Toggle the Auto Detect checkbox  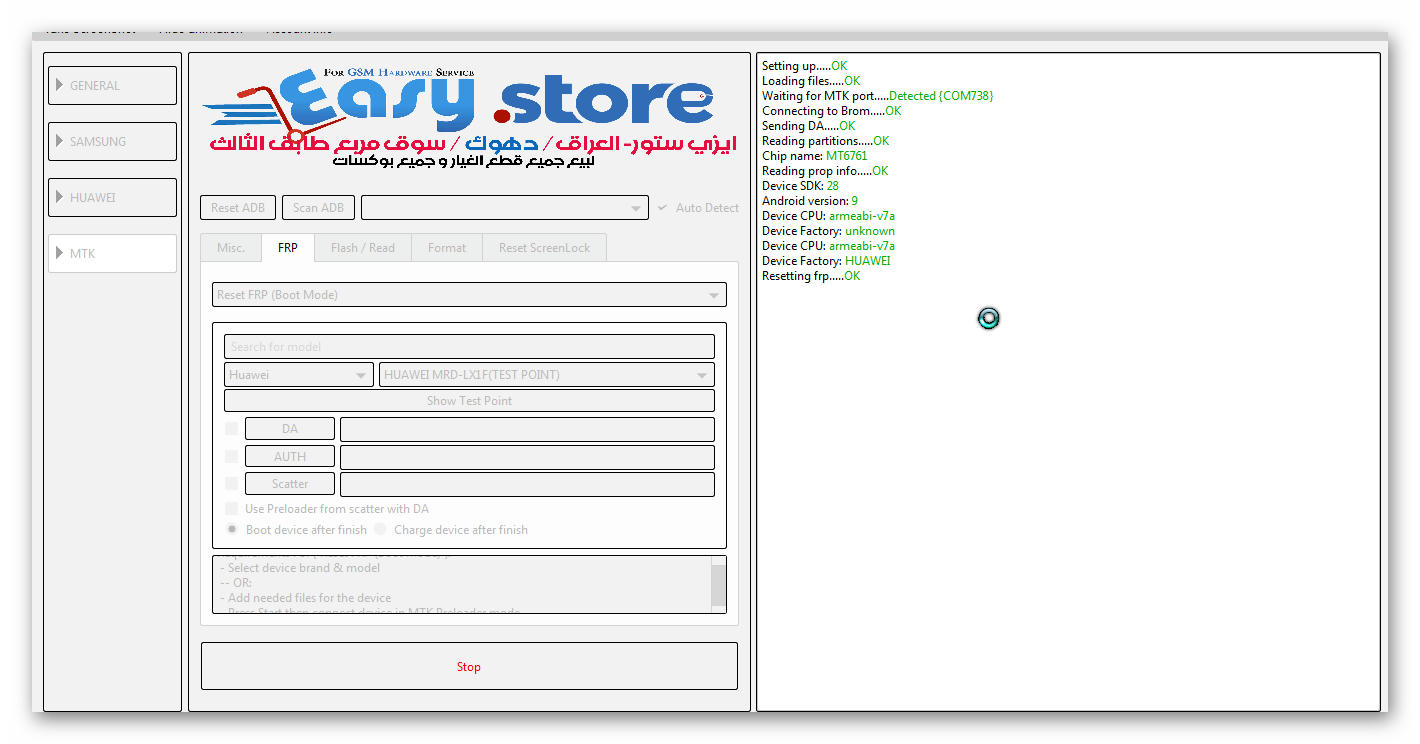click(x=697, y=208)
